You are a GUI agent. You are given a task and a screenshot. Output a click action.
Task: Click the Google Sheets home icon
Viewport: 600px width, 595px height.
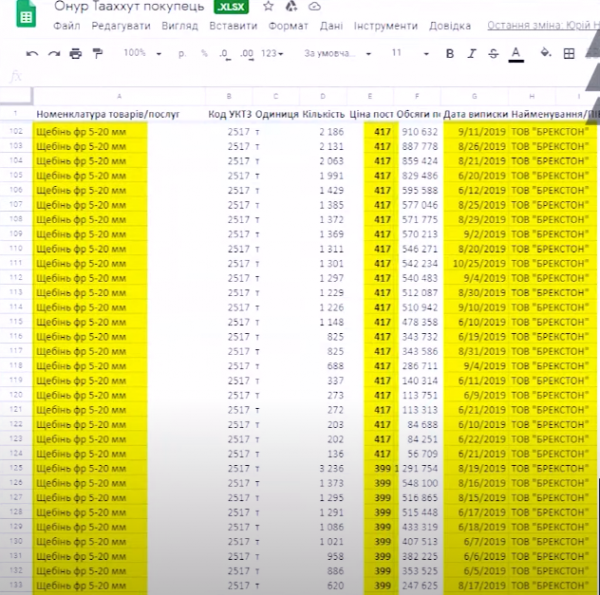pos(26,14)
